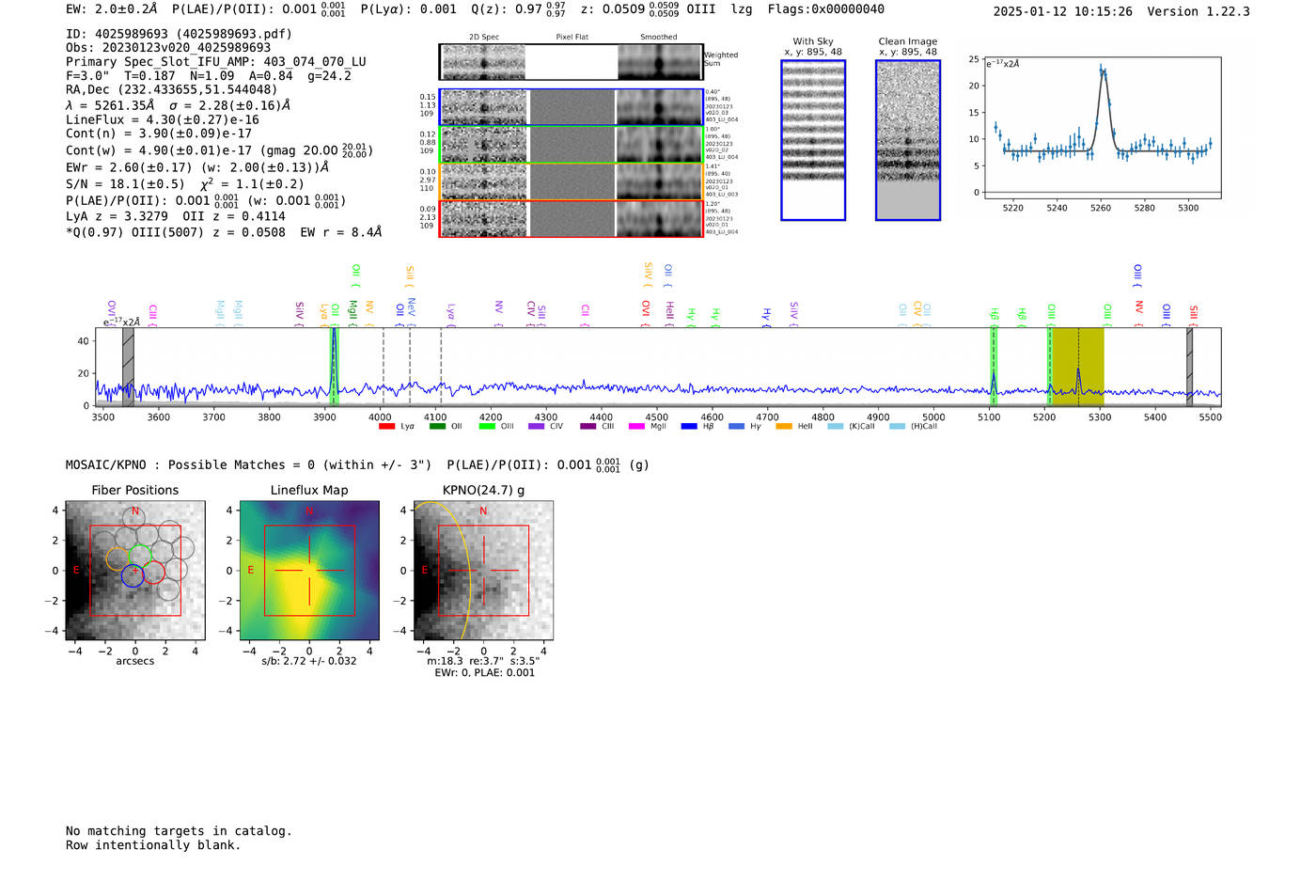Click the 'EWr: 0. PLAE: 0.001' caption

(484, 673)
